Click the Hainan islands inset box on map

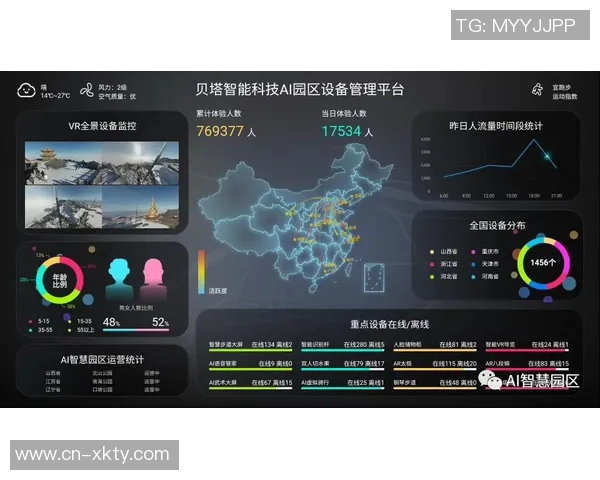pyautogui.click(x=374, y=278)
